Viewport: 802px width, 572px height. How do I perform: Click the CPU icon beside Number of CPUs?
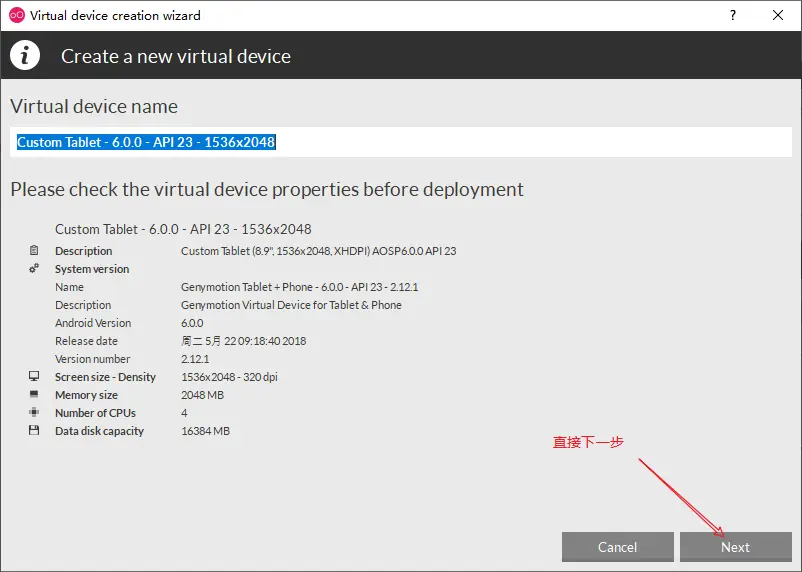[x=34, y=412]
